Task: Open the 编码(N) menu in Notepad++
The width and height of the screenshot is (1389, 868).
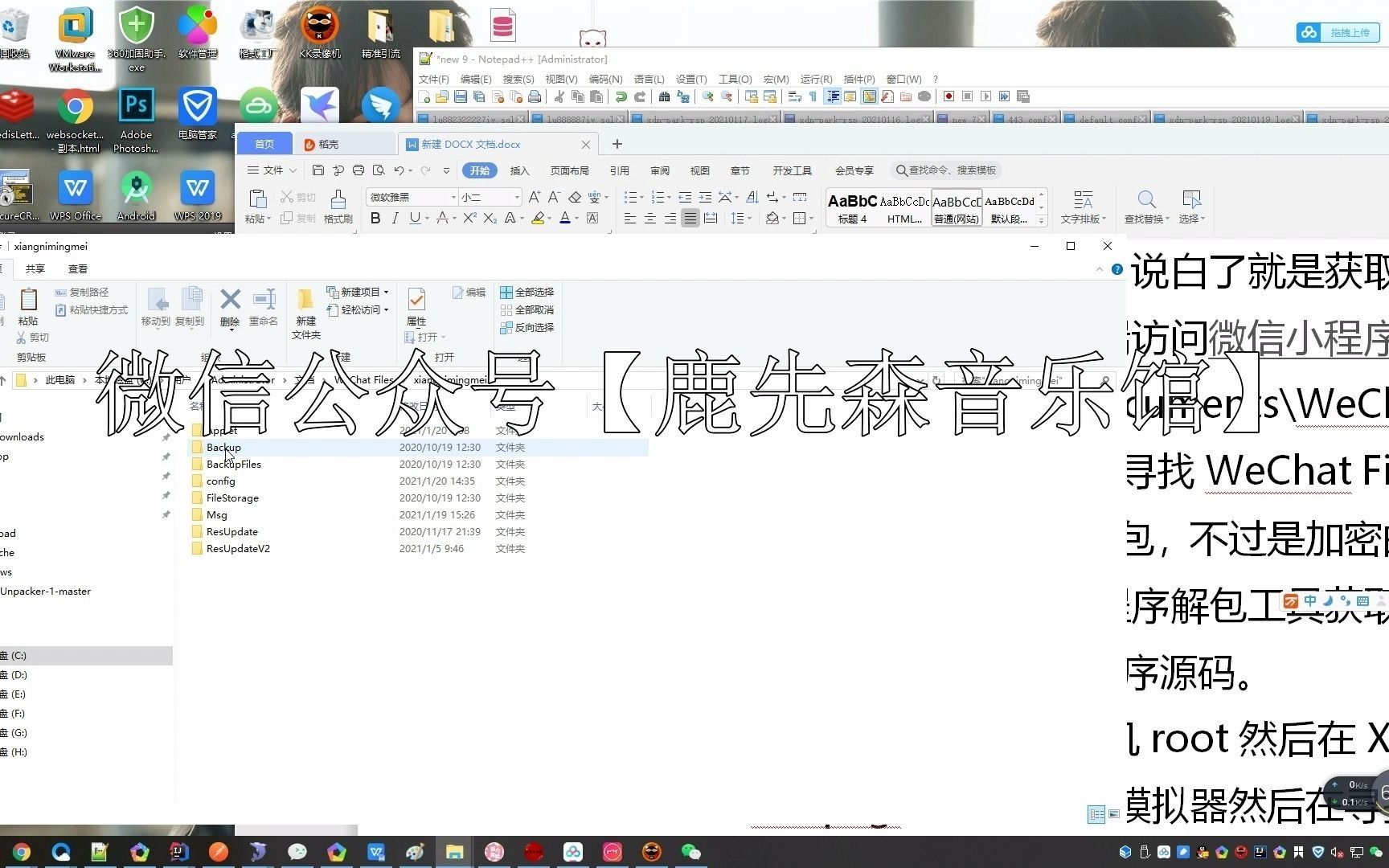Action: pyautogui.click(x=605, y=79)
